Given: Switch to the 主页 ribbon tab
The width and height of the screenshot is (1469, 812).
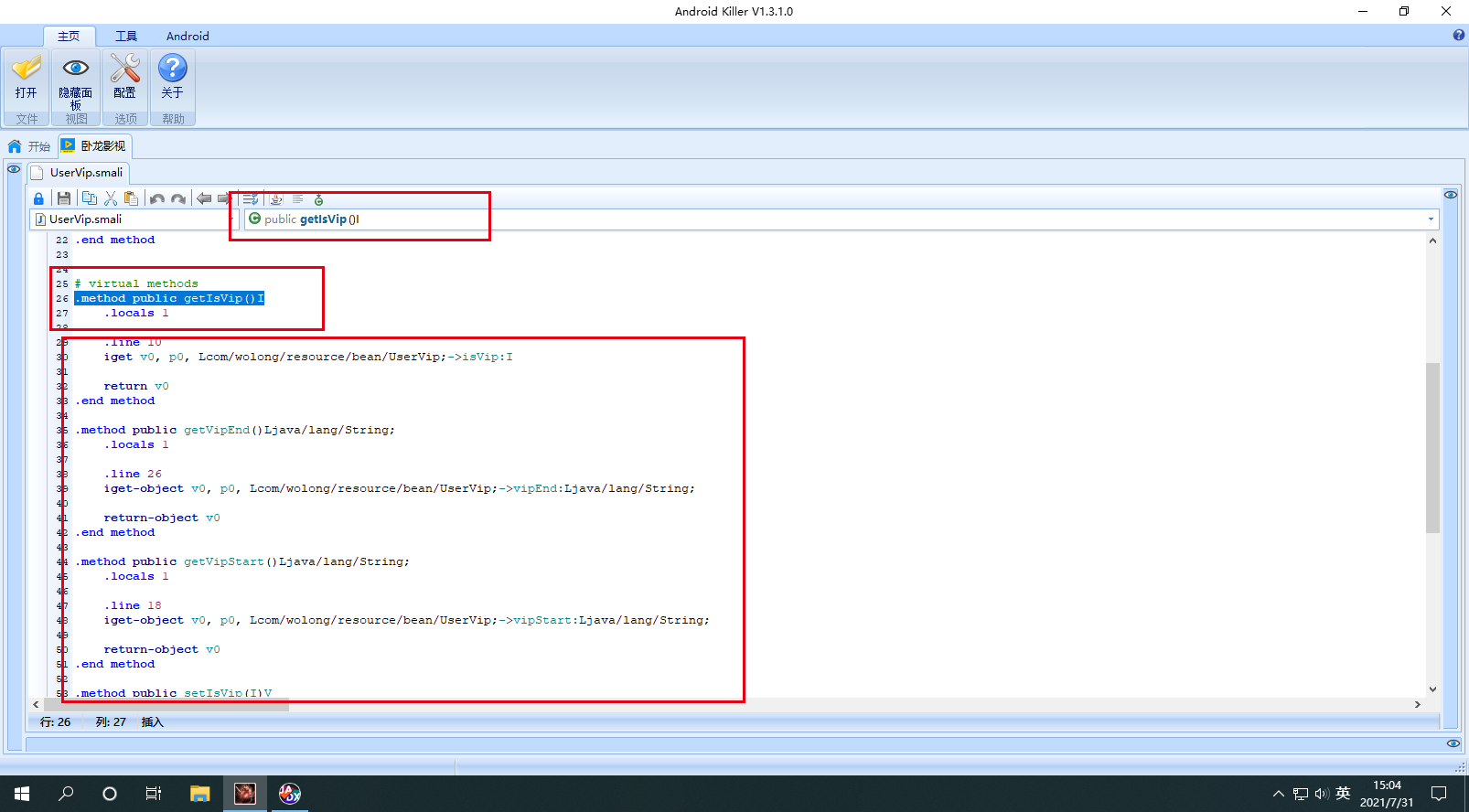Looking at the screenshot, I should pyautogui.click(x=69, y=37).
